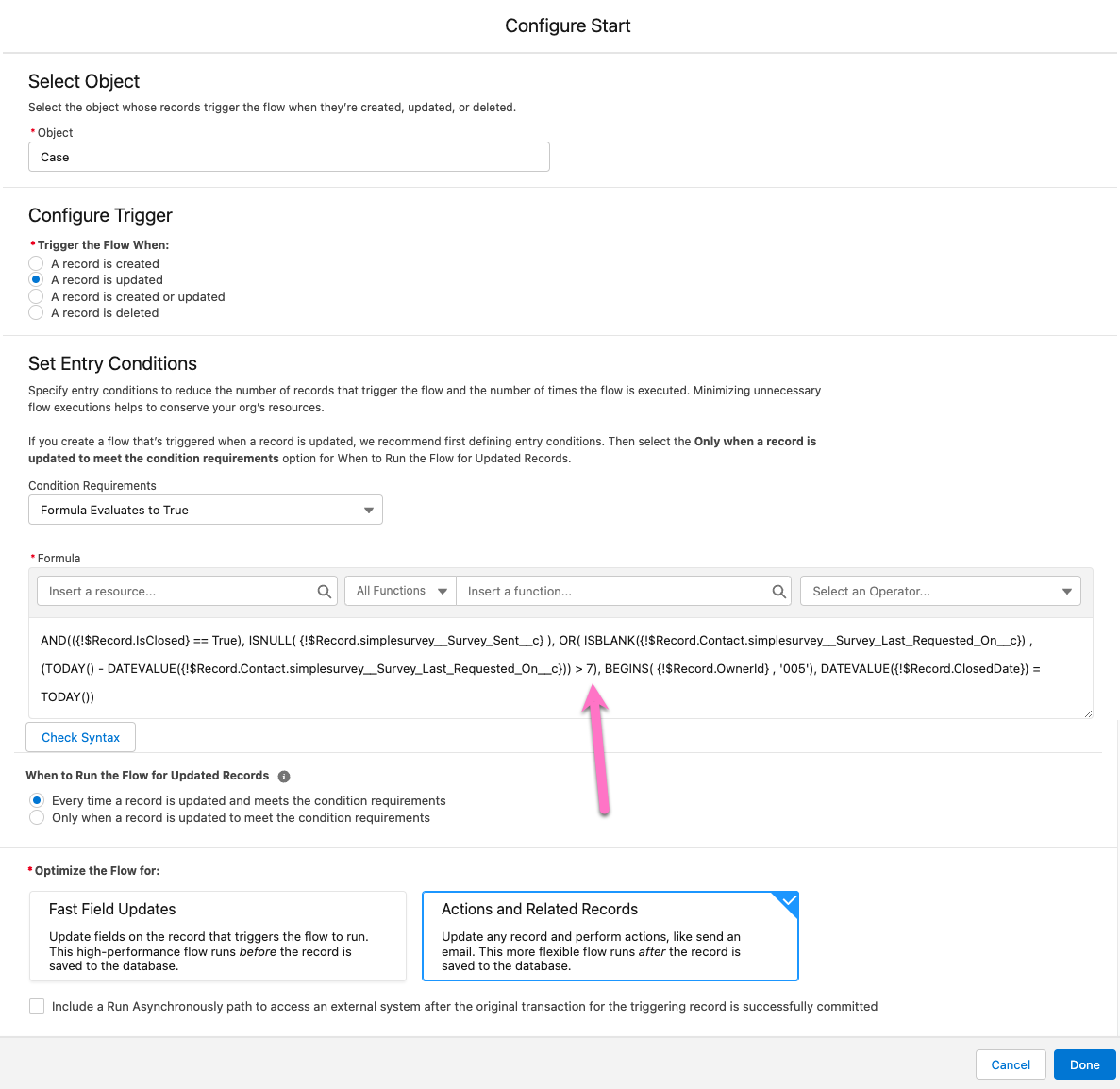Image resolution: width=1120 pixels, height=1089 pixels.
Task: Click the checkmark on Actions and Related Records
Action: pos(789,900)
